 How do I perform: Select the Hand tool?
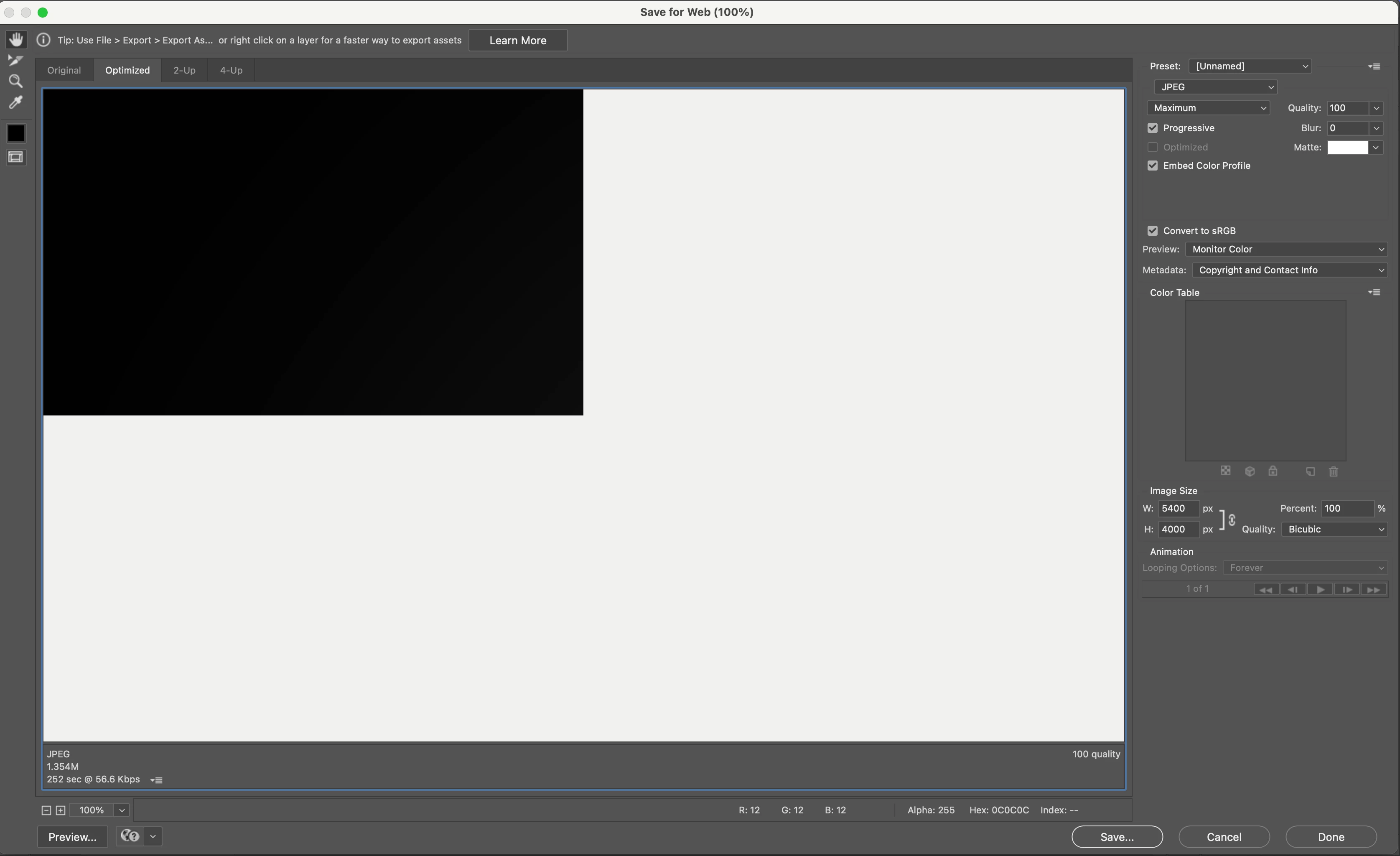coord(16,39)
